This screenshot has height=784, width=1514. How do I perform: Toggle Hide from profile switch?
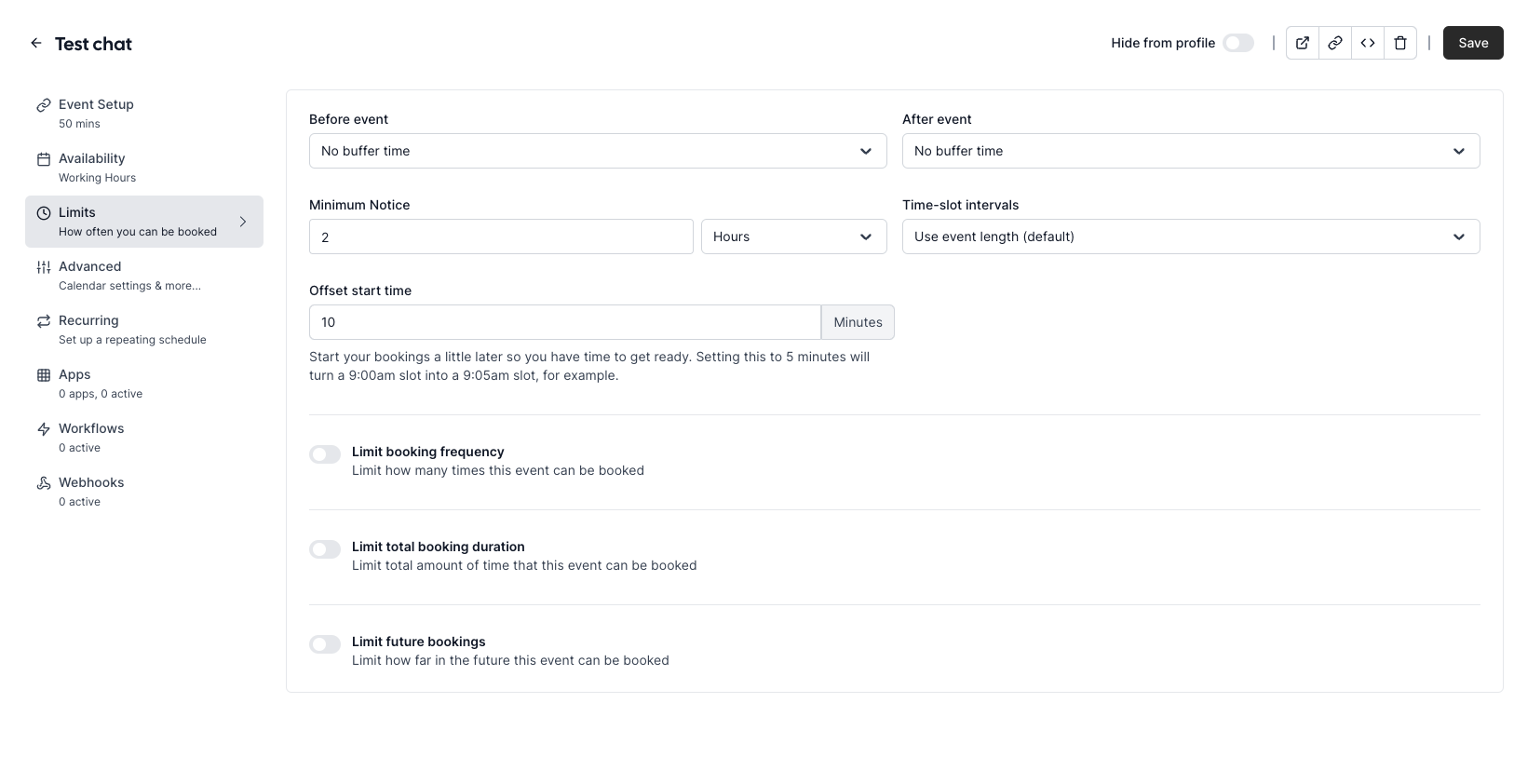click(x=1238, y=43)
